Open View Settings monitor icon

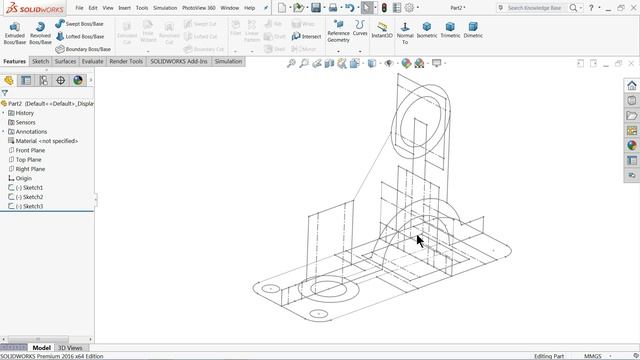coord(437,63)
